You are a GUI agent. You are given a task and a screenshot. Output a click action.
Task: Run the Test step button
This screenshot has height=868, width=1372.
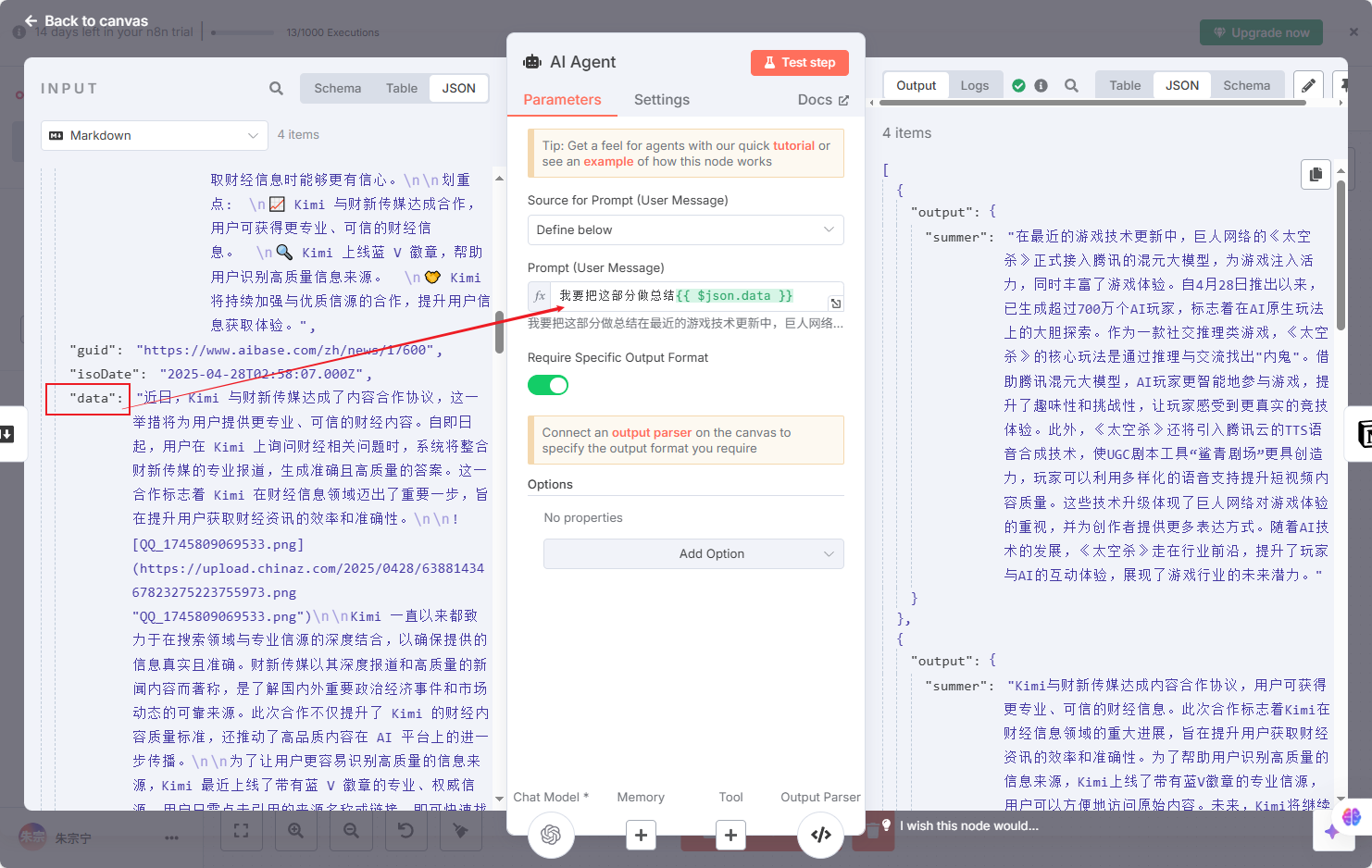click(x=800, y=63)
